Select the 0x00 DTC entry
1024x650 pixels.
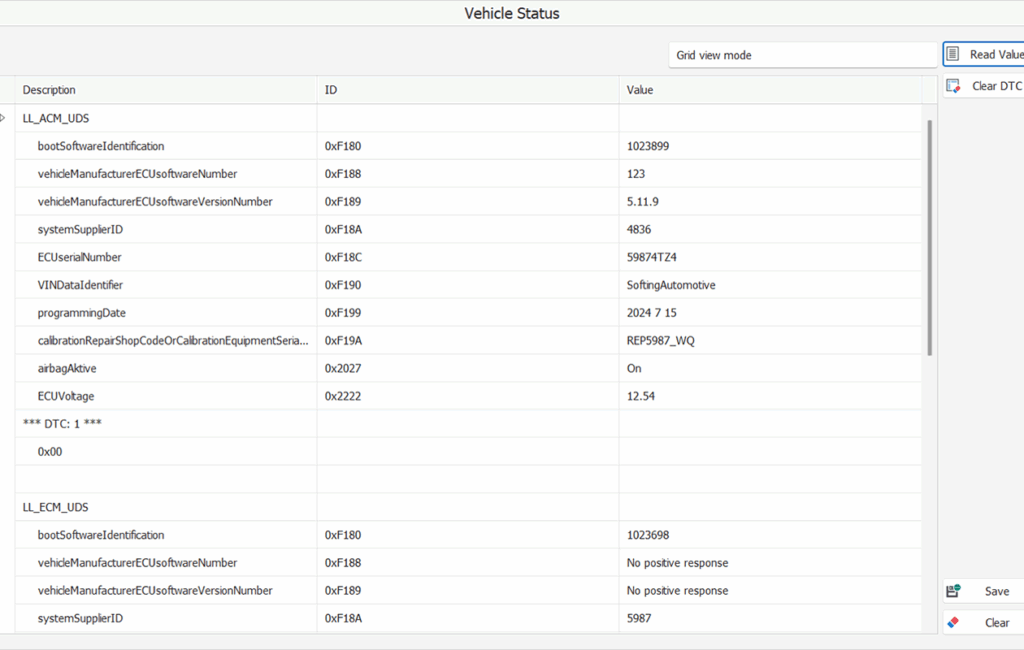tap(50, 451)
